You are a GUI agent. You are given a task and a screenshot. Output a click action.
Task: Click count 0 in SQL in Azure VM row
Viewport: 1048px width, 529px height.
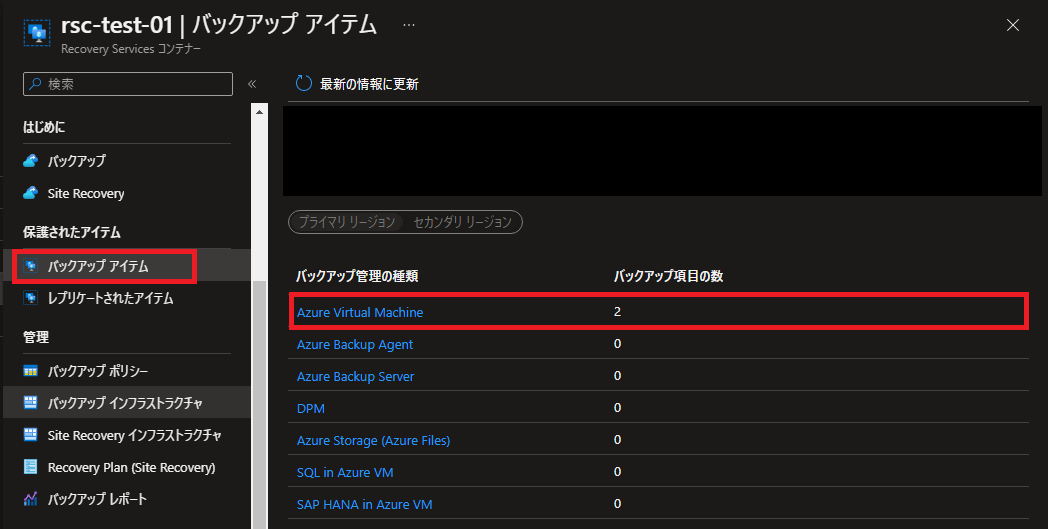click(x=618, y=472)
